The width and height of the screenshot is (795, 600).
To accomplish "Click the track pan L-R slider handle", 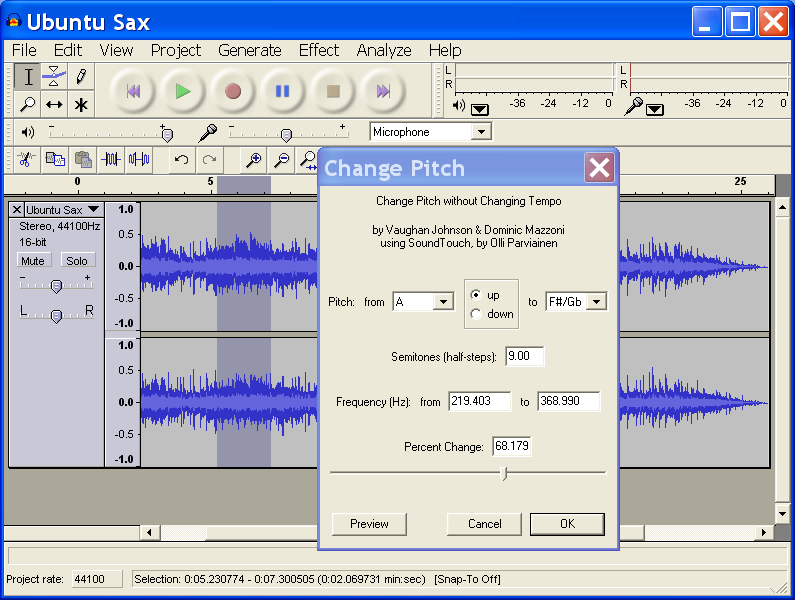I will pos(56,316).
